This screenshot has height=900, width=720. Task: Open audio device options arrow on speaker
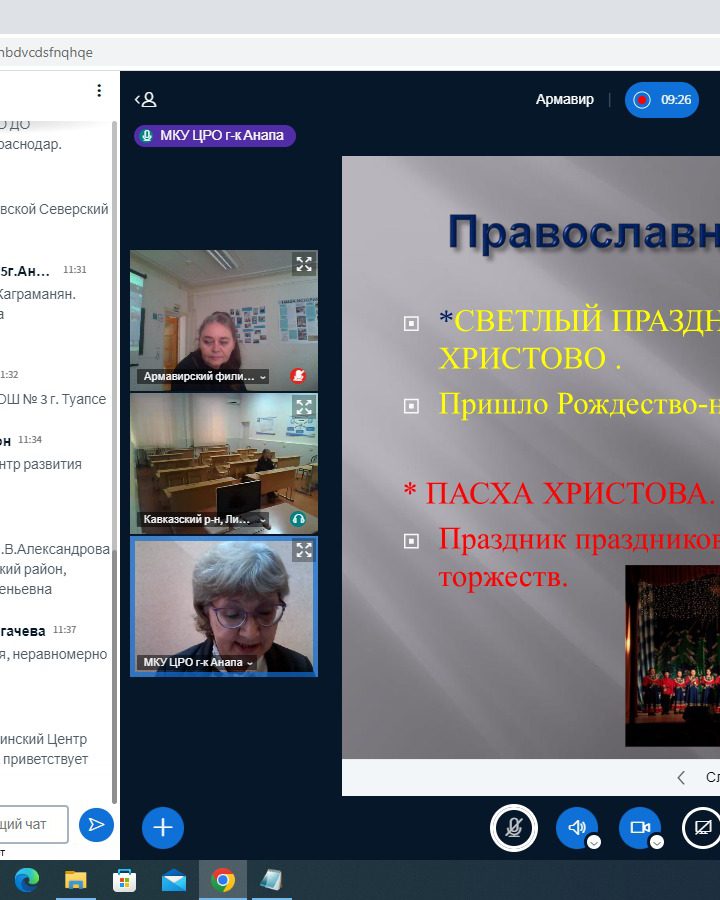[x=594, y=842]
